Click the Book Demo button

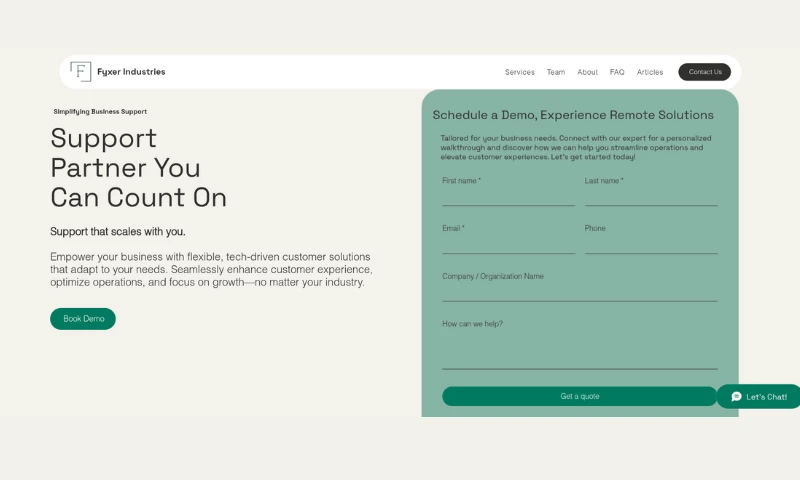tap(83, 319)
